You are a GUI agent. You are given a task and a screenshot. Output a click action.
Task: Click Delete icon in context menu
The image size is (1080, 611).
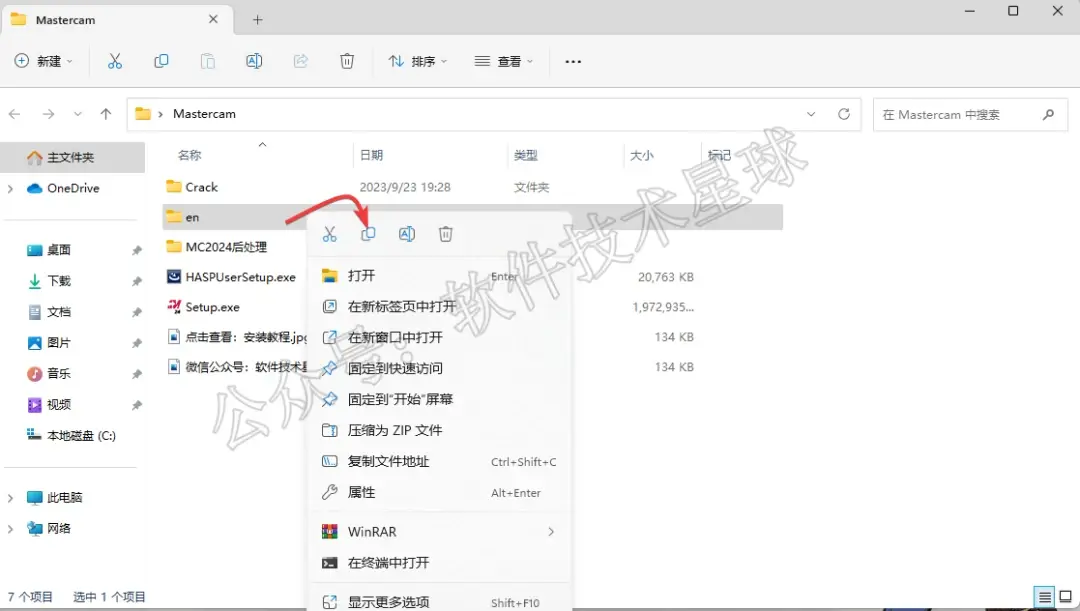click(446, 234)
